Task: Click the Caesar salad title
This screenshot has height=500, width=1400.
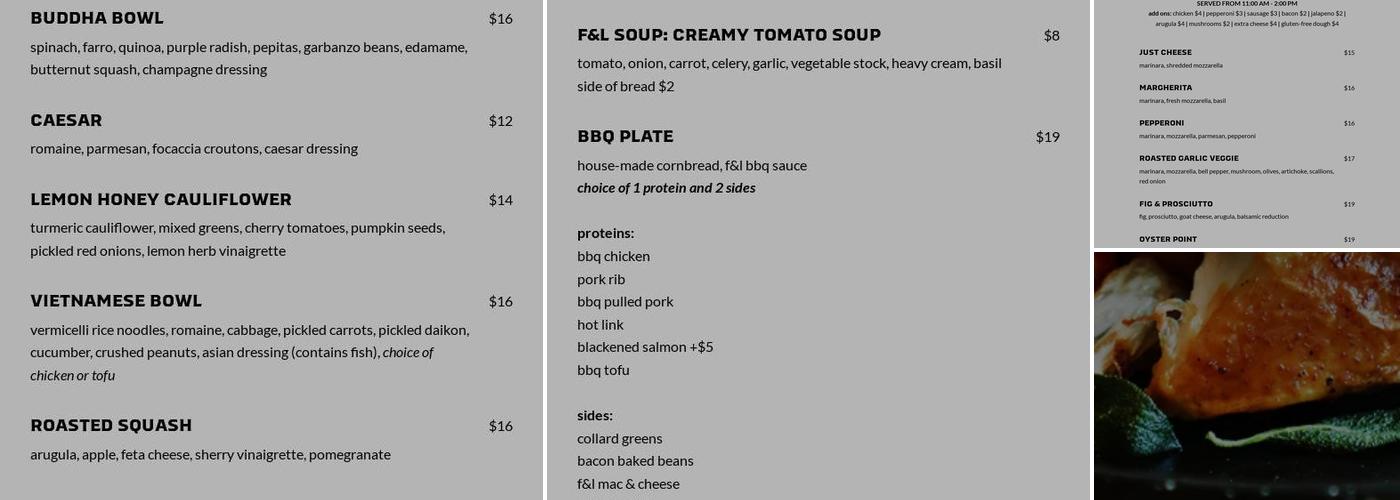Action: 66,120
